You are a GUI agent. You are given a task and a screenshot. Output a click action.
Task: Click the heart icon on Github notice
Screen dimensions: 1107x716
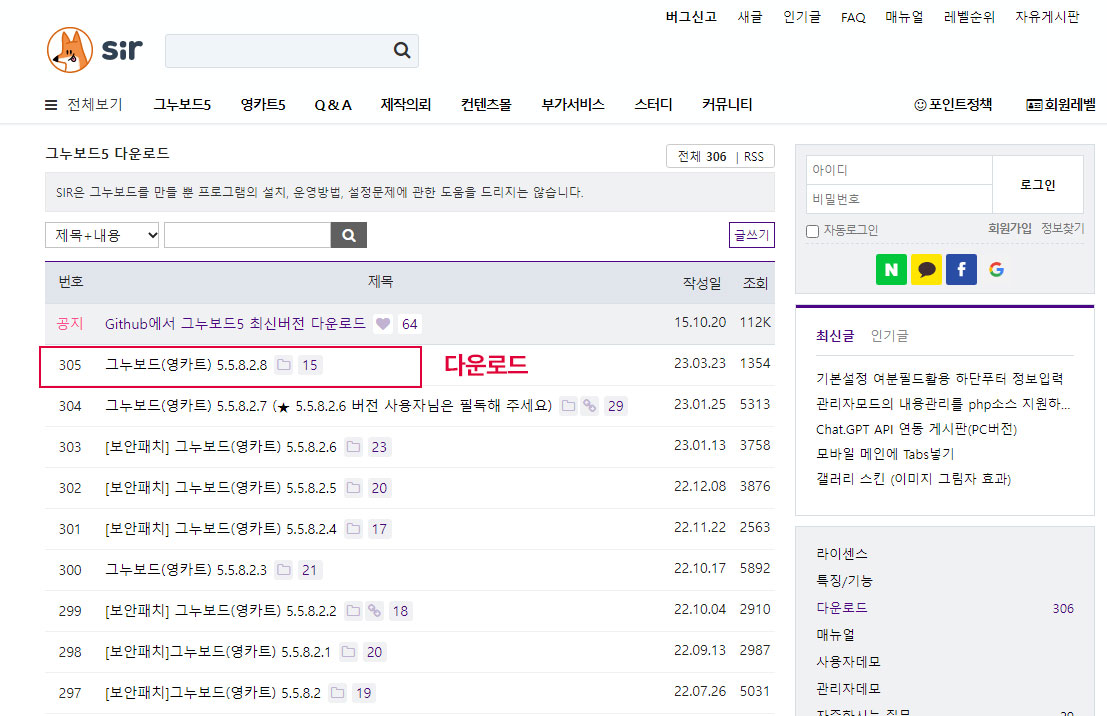[383, 323]
